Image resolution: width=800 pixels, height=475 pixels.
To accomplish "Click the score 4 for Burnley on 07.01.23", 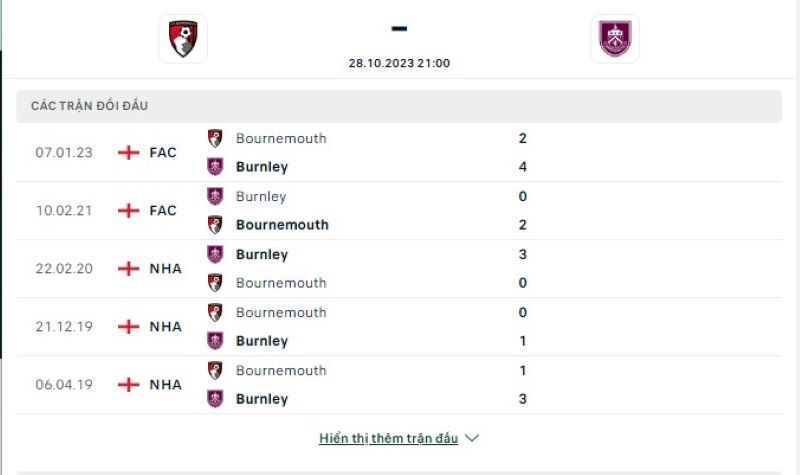I will click(x=522, y=167).
